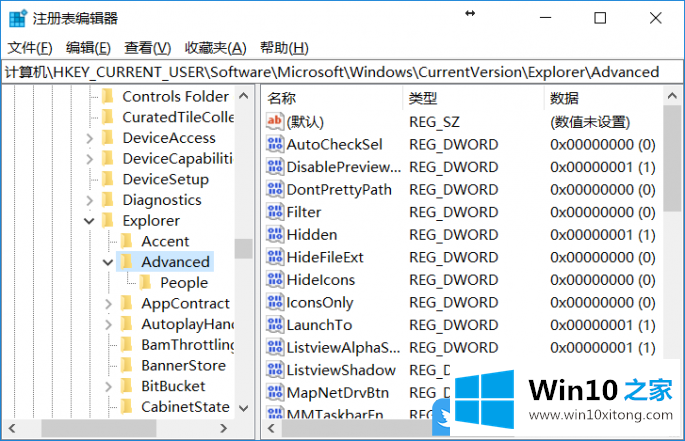Select the AutoCheckSel DWORD icon
The width and height of the screenshot is (685, 441).
click(x=274, y=144)
